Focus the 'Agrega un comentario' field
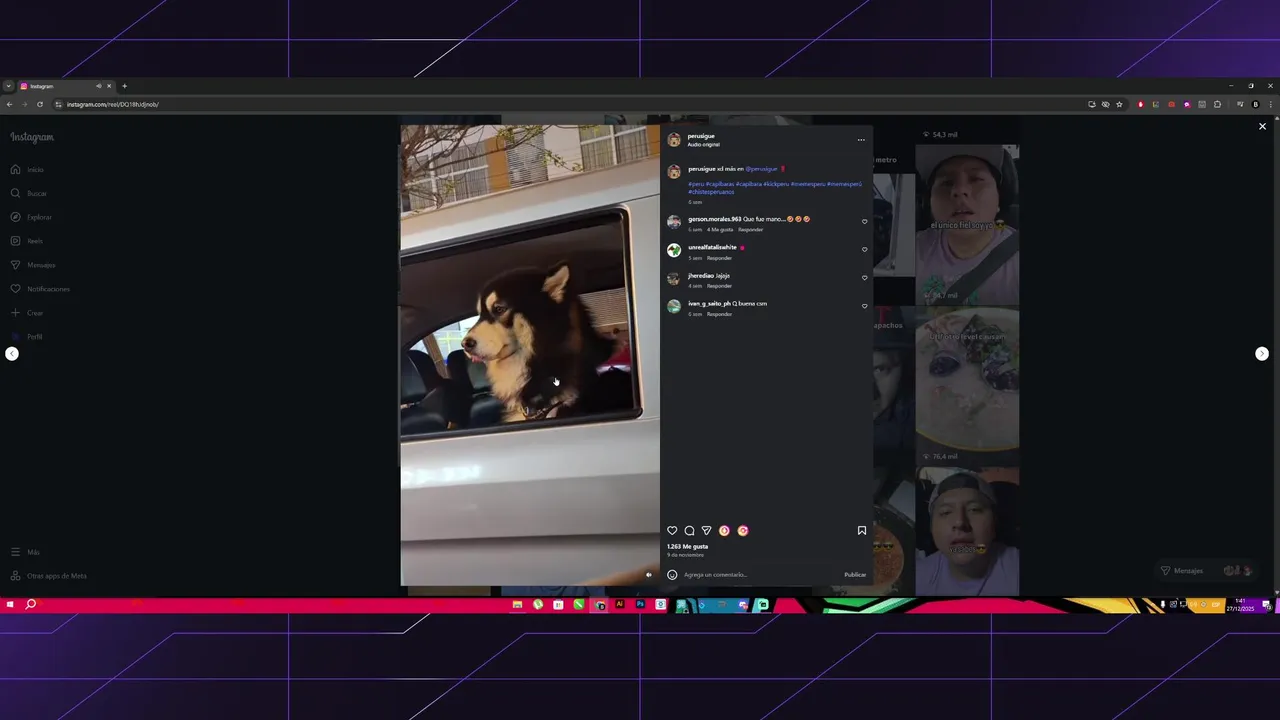The width and height of the screenshot is (1280, 720). [x=760, y=575]
